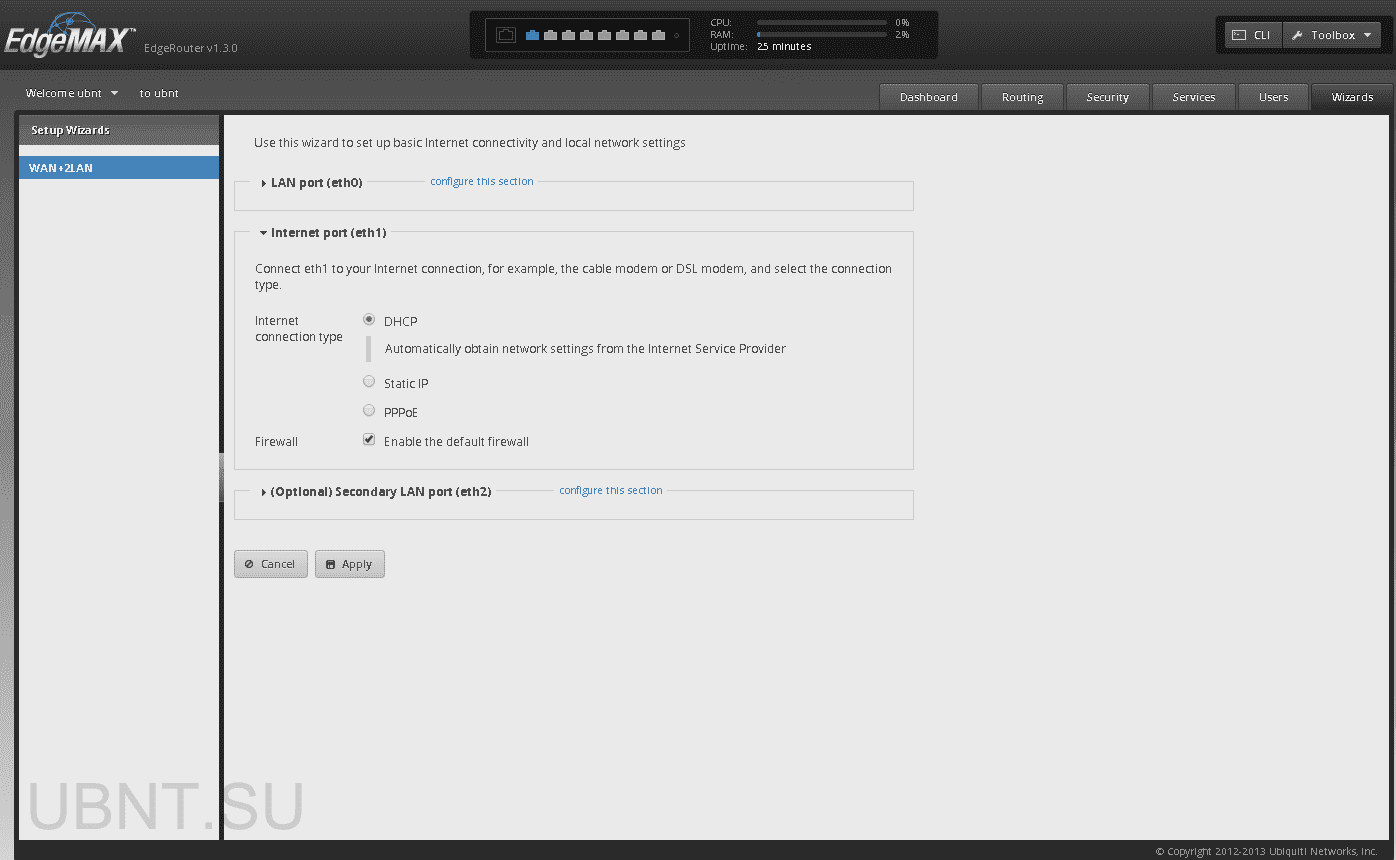Viewport: 1396px width, 860px height.
Task: Select the DHCP connection type
Action: tap(369, 320)
